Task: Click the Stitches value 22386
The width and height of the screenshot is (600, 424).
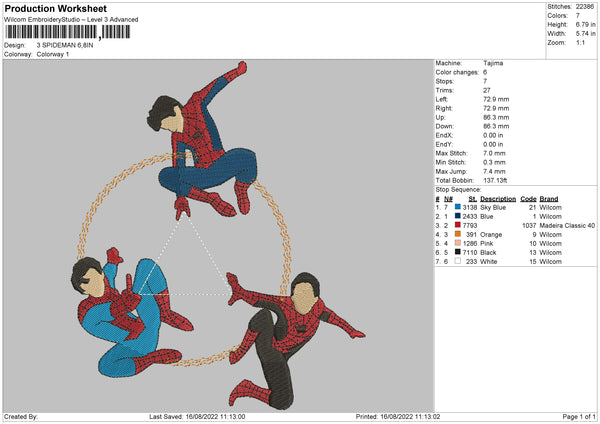Action: pyautogui.click(x=585, y=7)
